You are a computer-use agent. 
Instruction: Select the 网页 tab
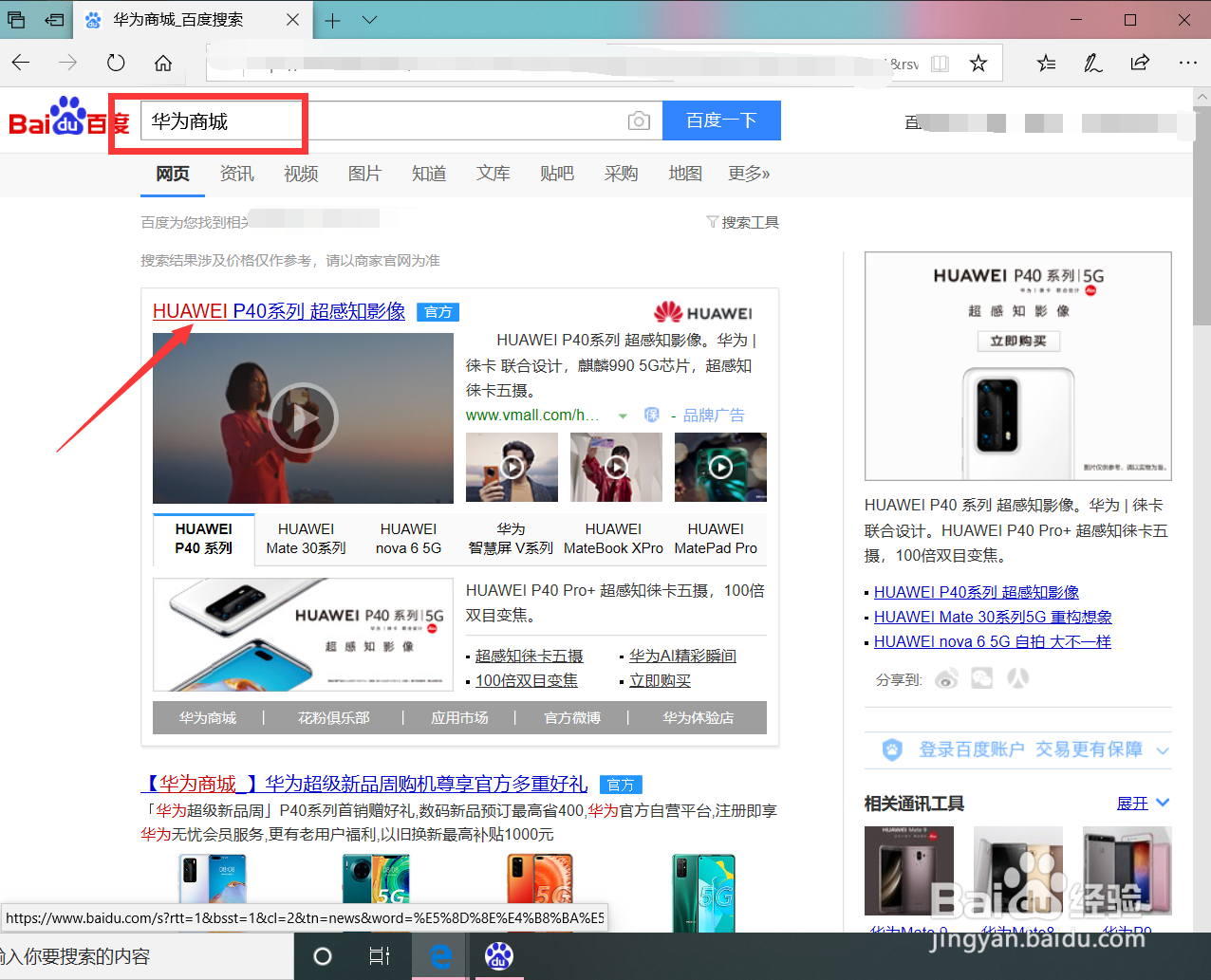click(173, 174)
